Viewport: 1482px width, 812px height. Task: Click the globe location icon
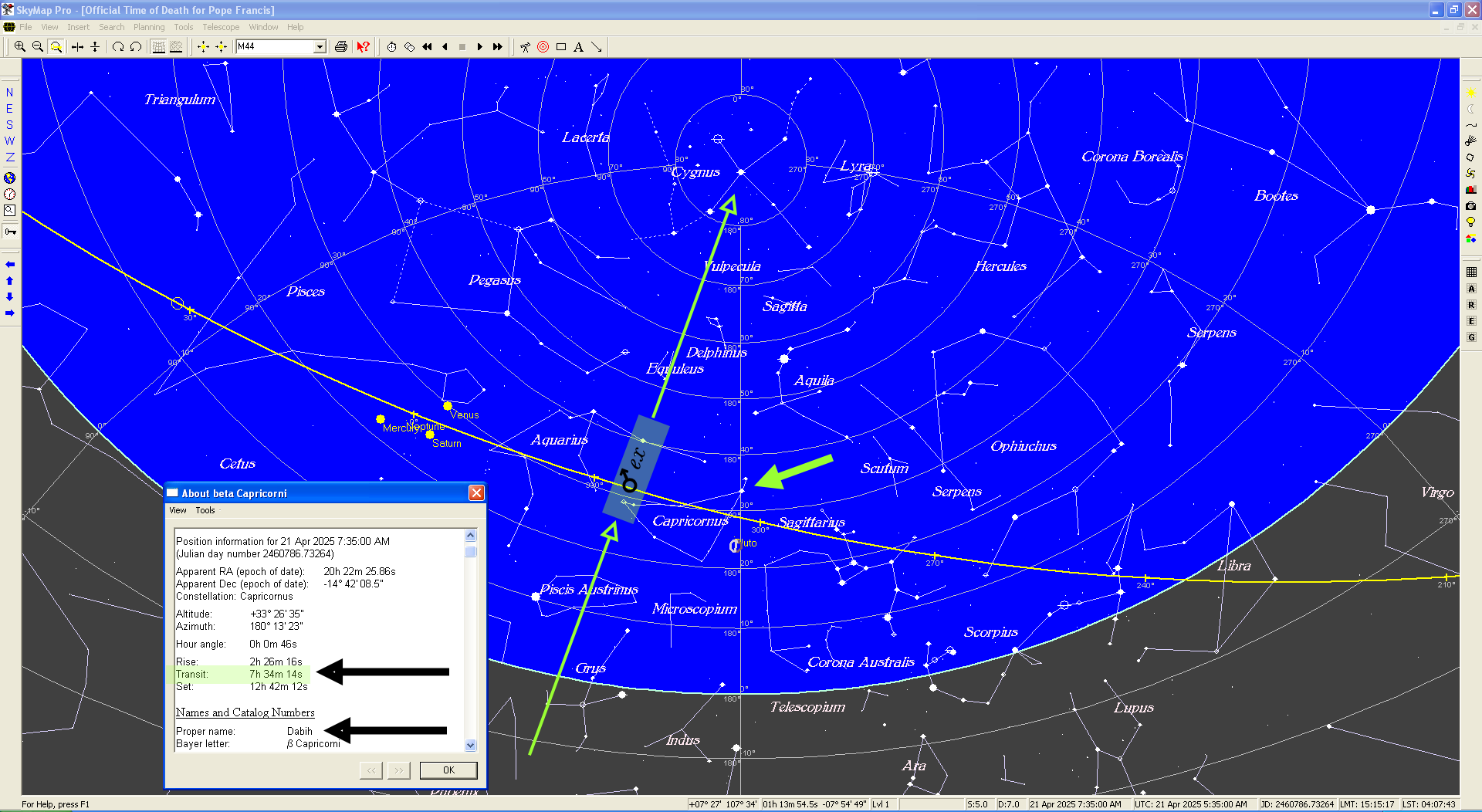point(9,178)
